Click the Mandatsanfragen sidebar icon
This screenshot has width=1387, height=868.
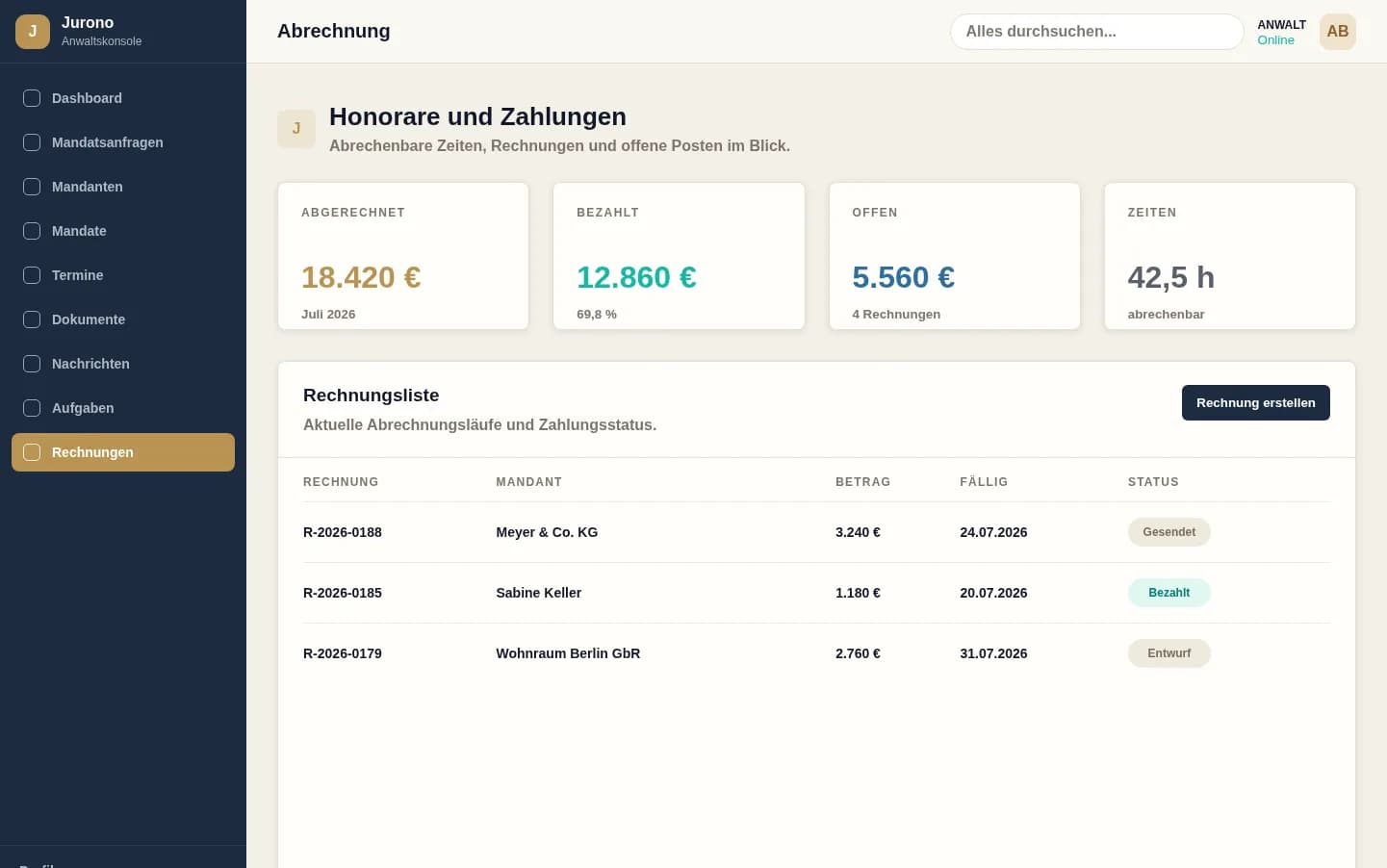coord(32,142)
